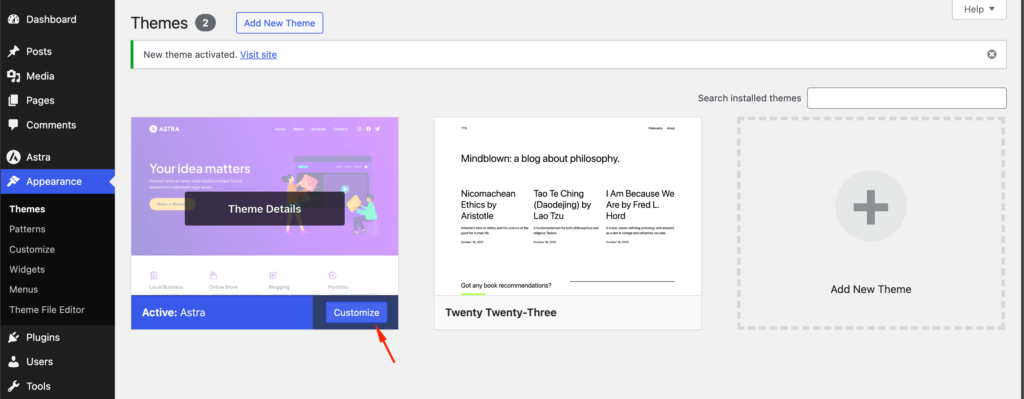Click the Appearance paintbrush icon
Viewport: 1024px width, 399px height.
(x=13, y=182)
